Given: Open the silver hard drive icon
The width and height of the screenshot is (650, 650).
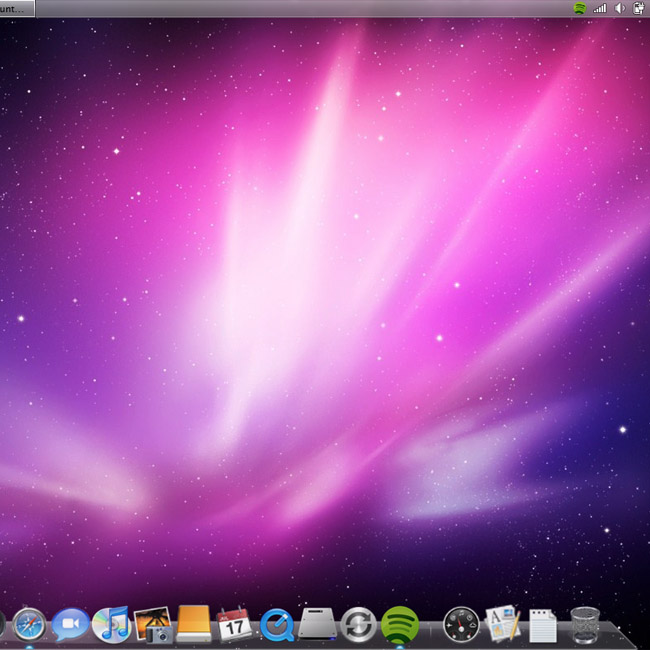Looking at the screenshot, I should (x=317, y=623).
